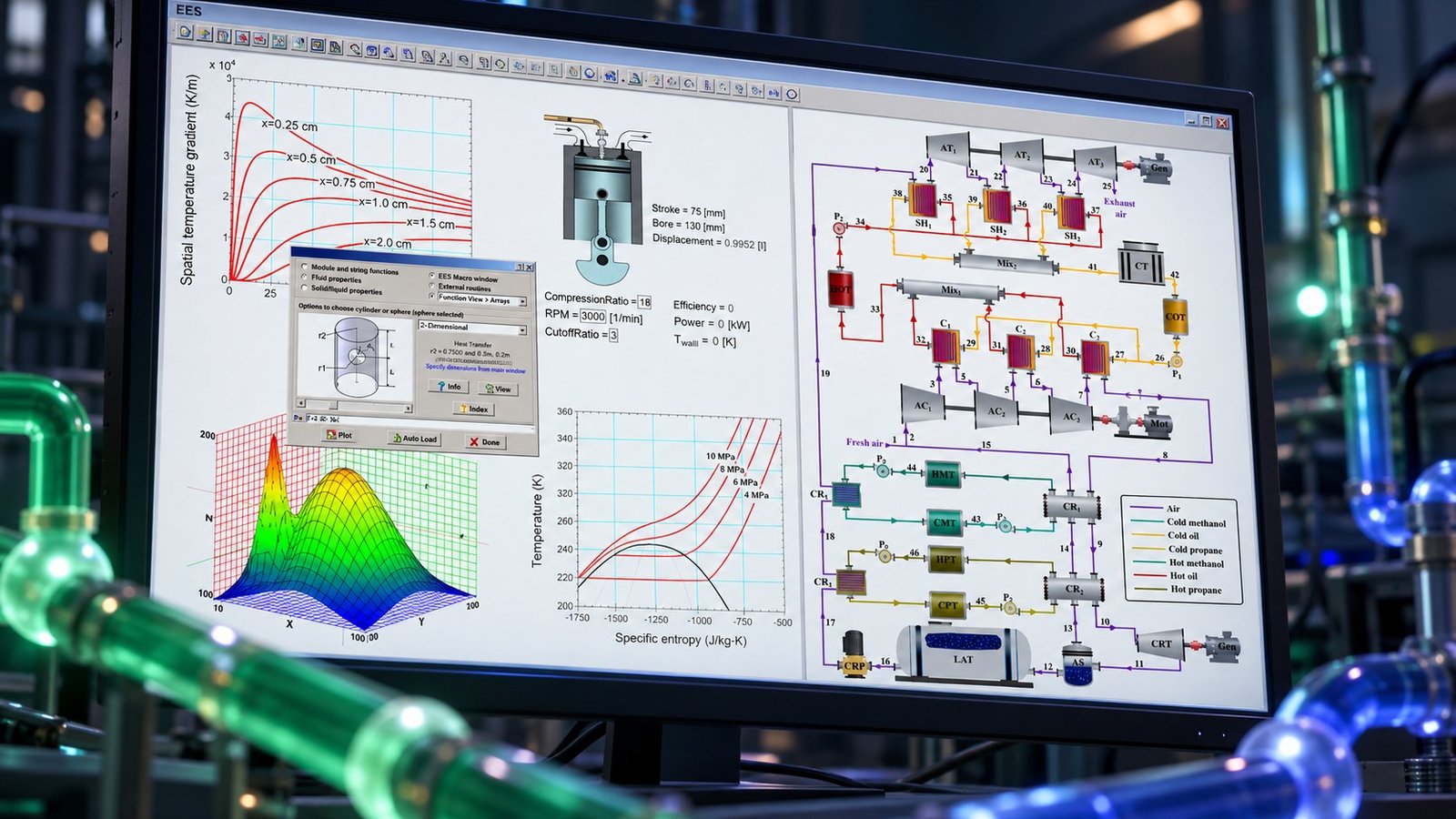Viewport: 1456px width, 819px height.
Task: Click the Auto Load button
Action: tap(414, 439)
